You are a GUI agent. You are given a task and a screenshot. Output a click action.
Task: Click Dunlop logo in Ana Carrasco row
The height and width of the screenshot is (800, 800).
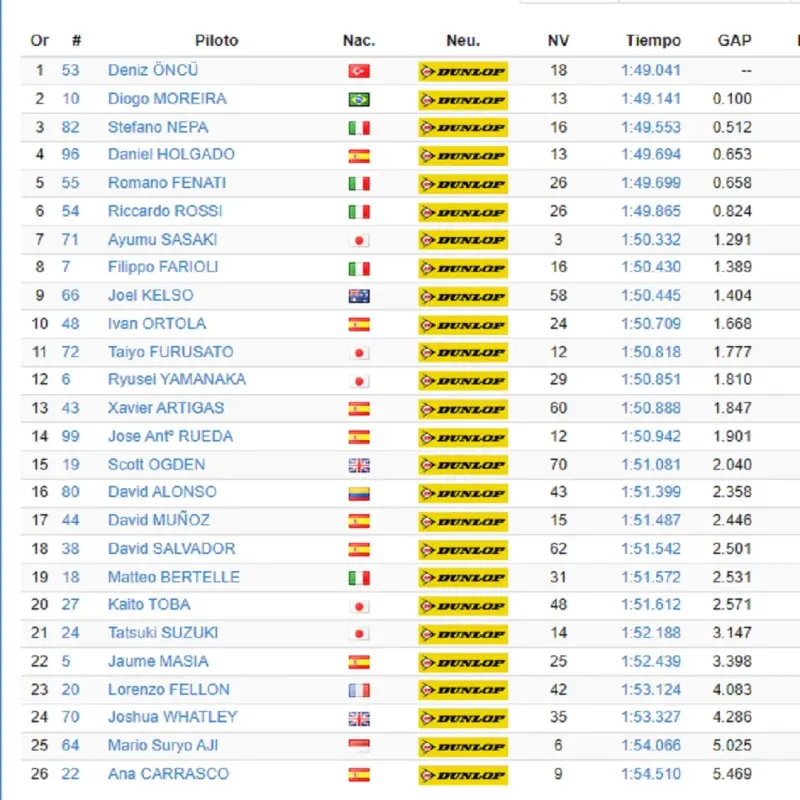pyautogui.click(x=463, y=775)
